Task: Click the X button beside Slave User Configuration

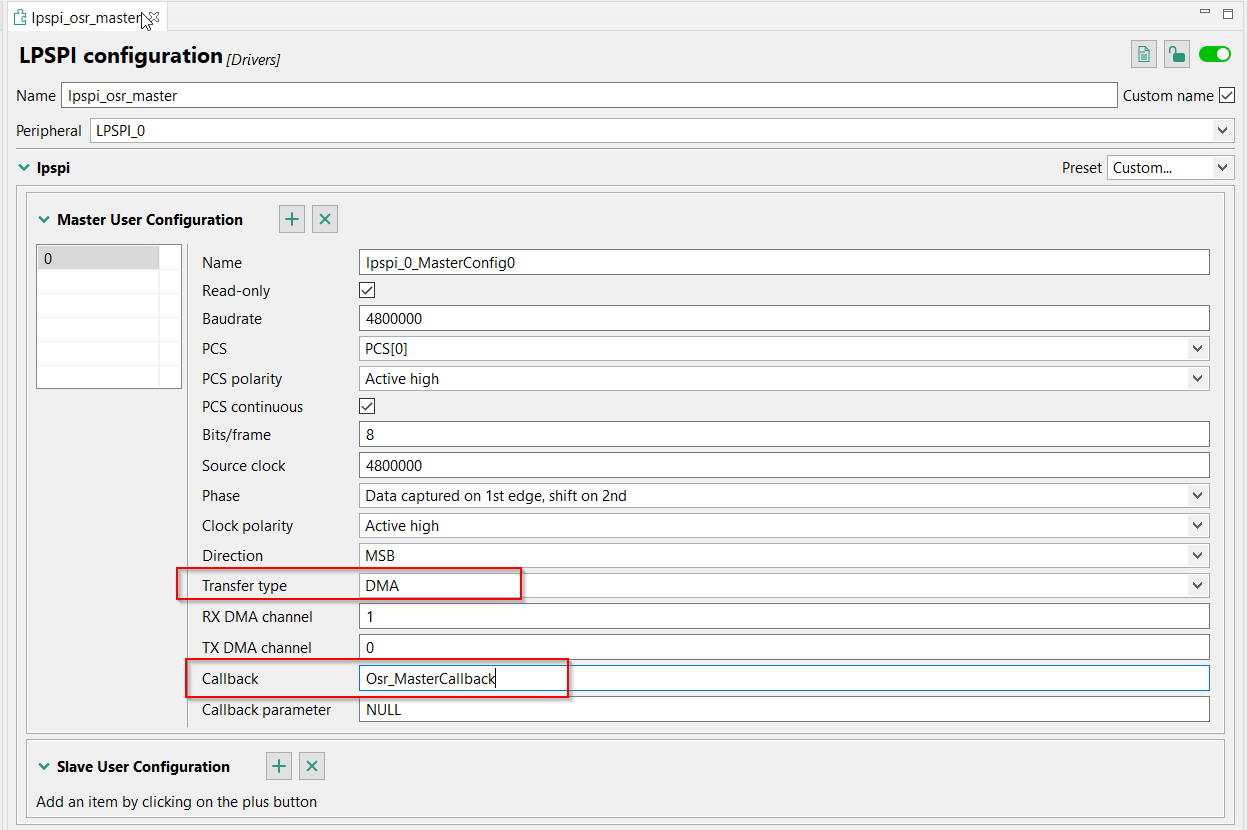Action: click(x=312, y=766)
